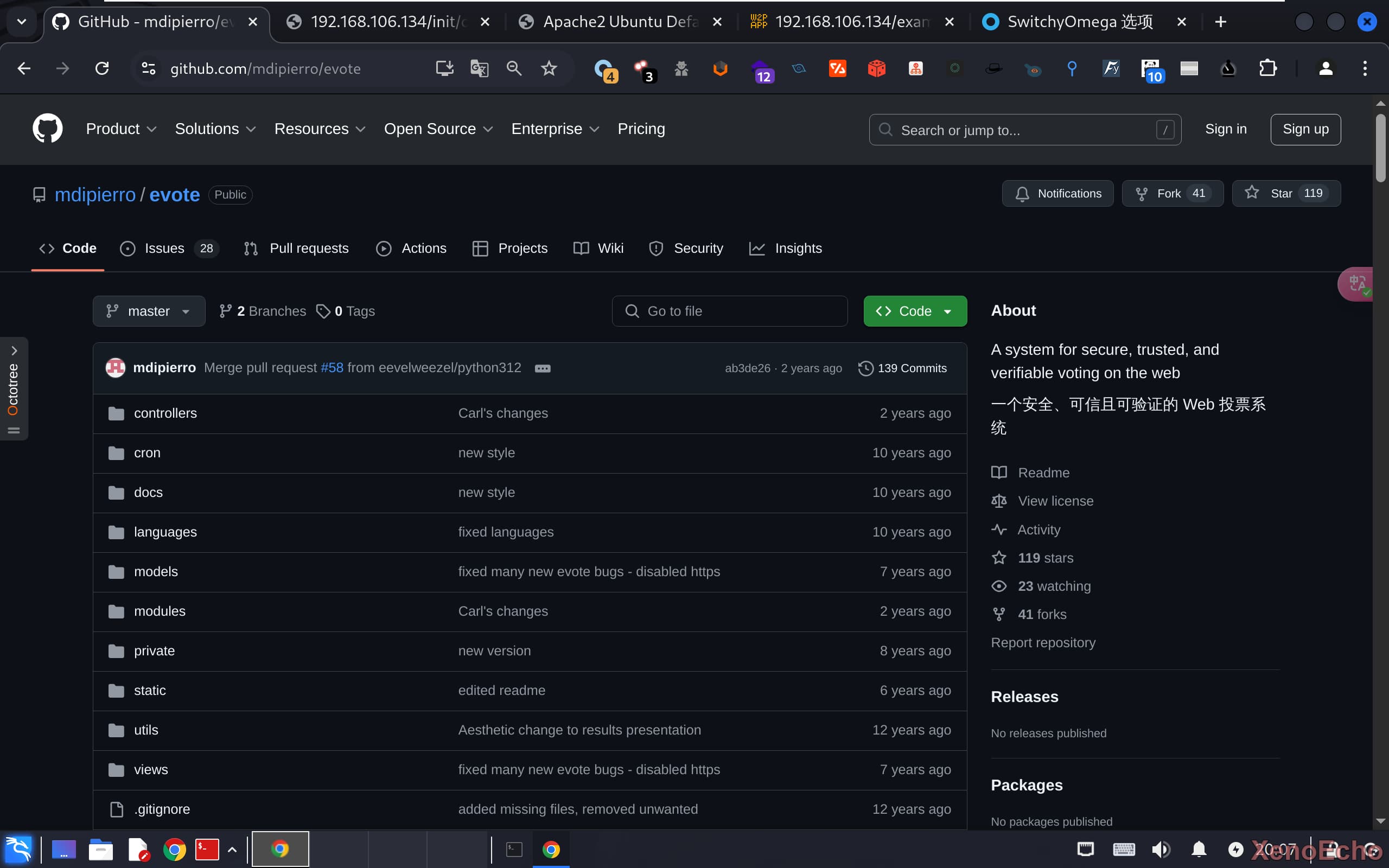Open pull request #58 link
The width and height of the screenshot is (1389, 868).
332,367
